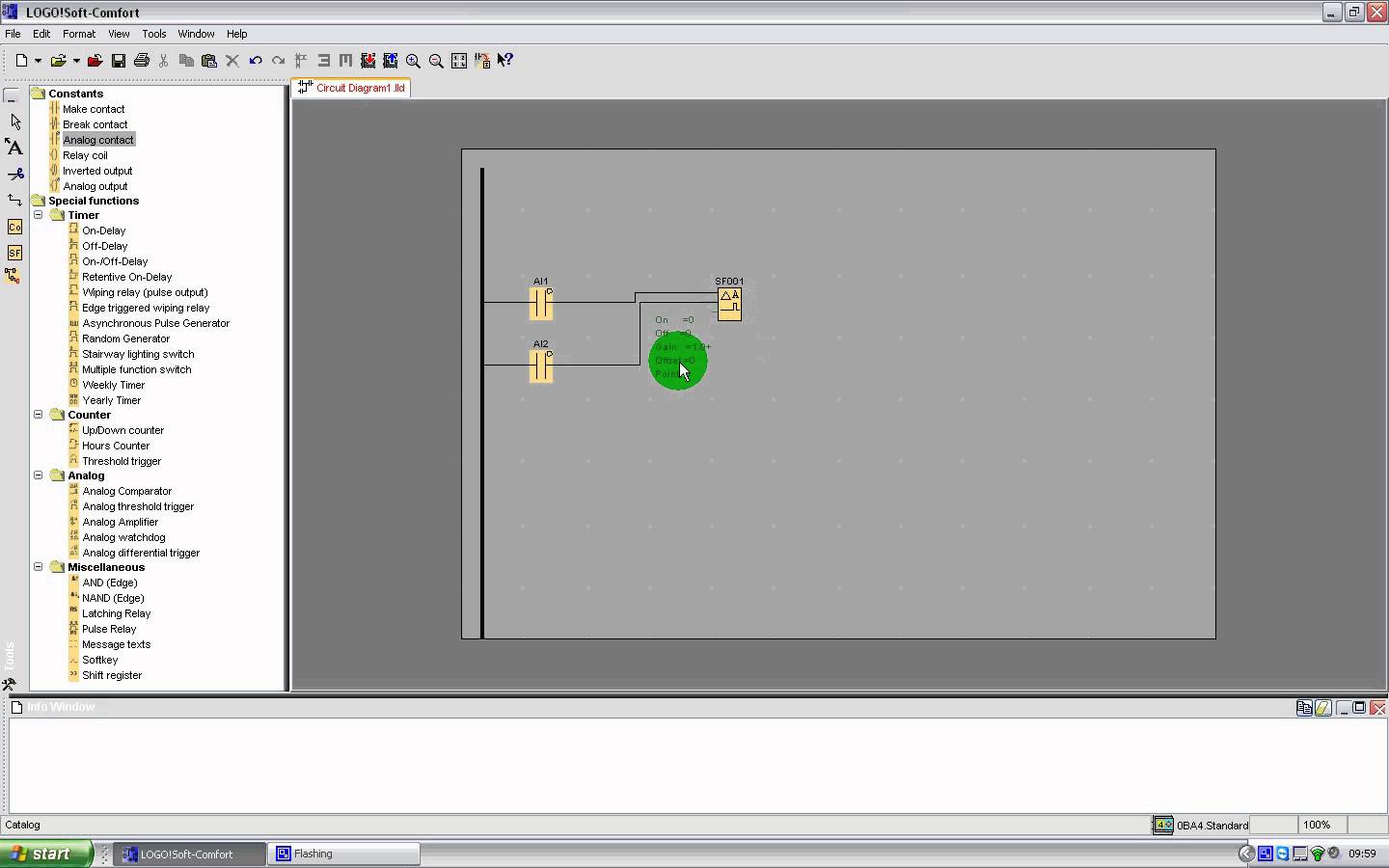Collapse the Timer folder in the tree
This screenshot has width=1389, height=868.
(39, 215)
